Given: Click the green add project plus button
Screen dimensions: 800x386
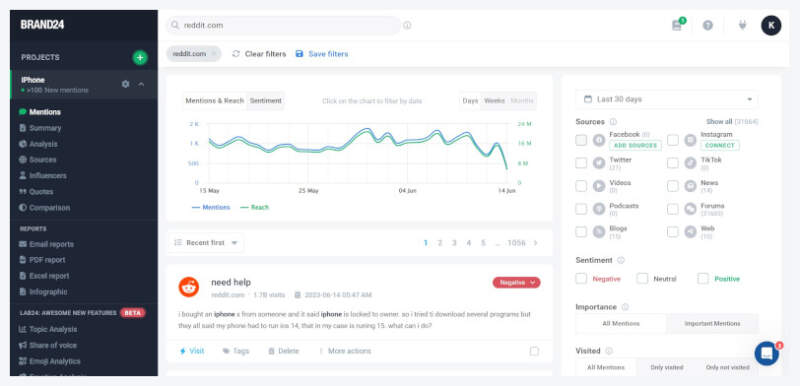Looking at the screenshot, I should (140, 58).
